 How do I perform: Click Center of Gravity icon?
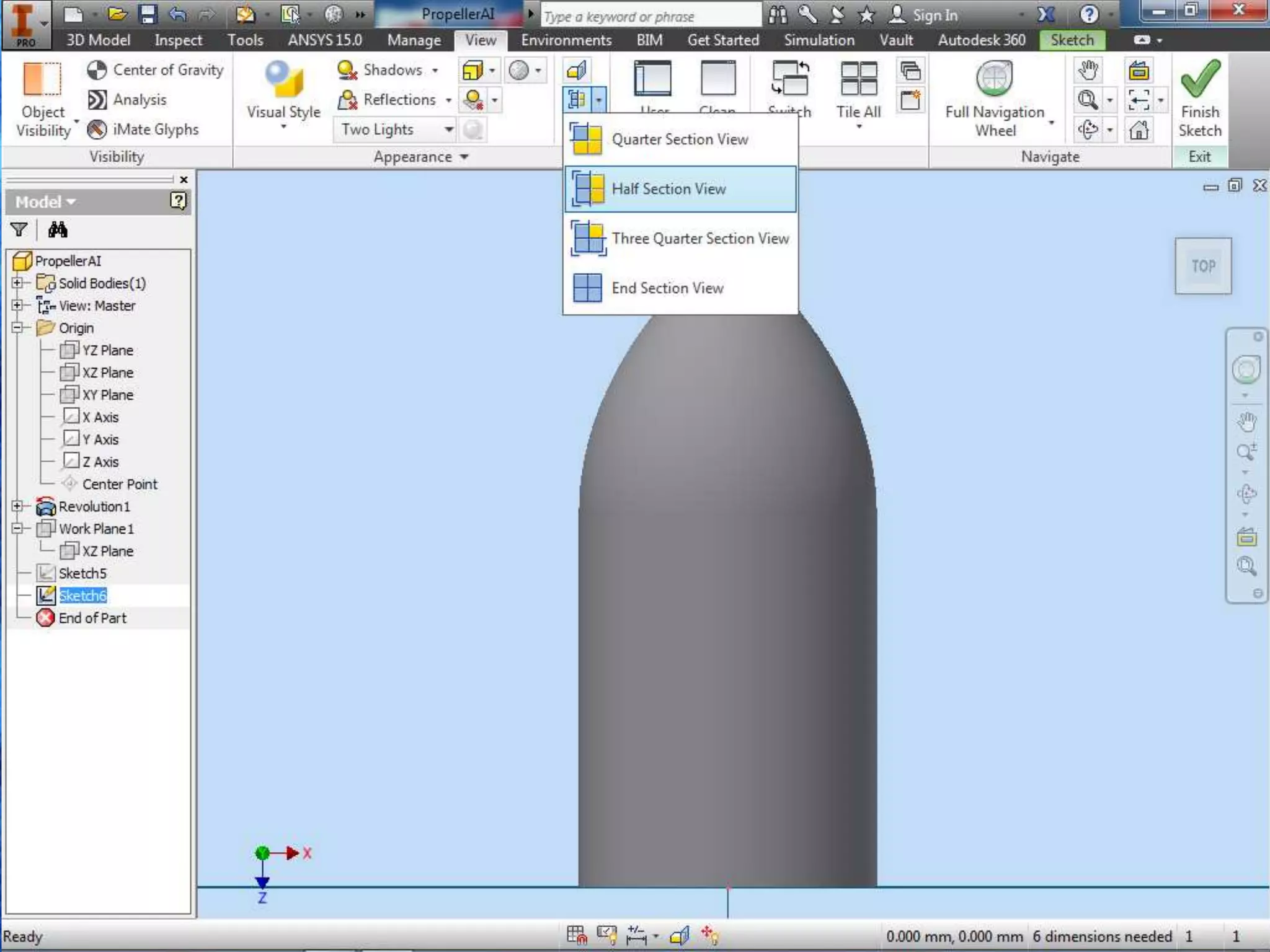pyautogui.click(x=97, y=70)
